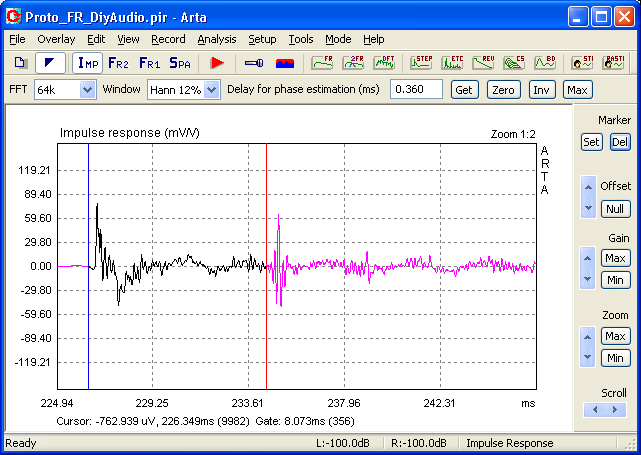Open the File menu
The image size is (641, 455).
17,39
